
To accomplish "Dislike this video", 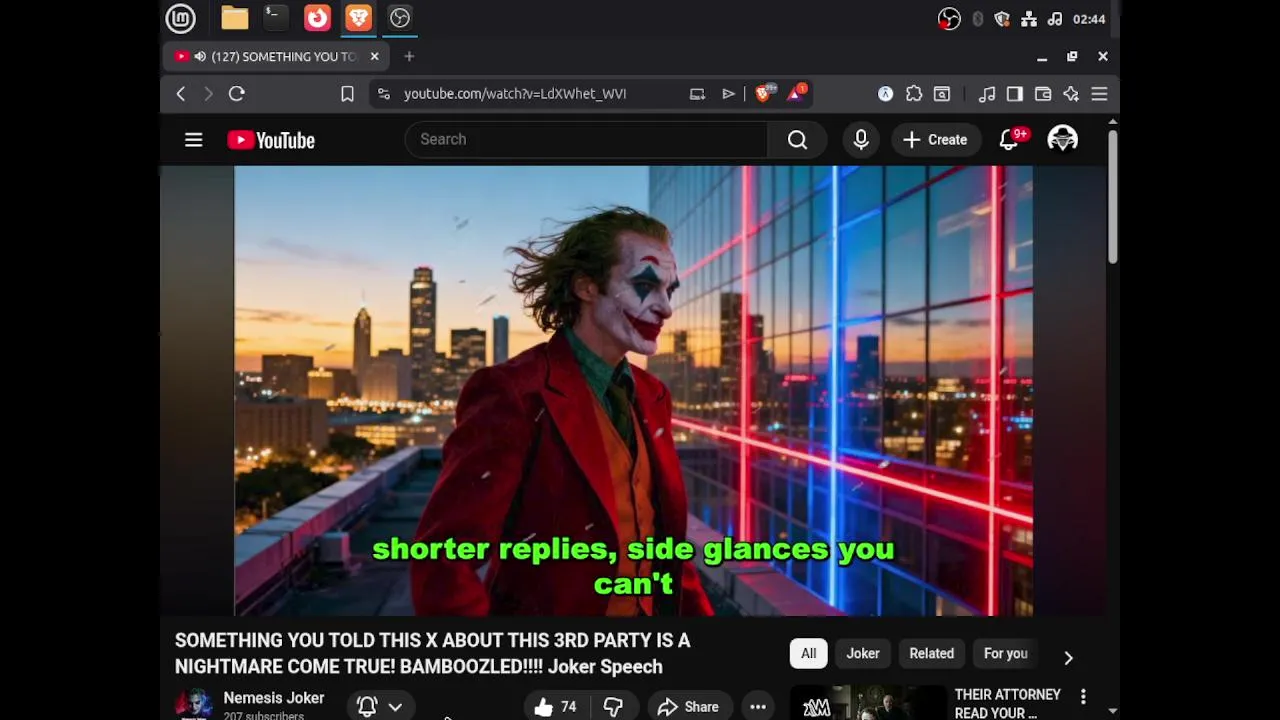I will [x=613, y=707].
